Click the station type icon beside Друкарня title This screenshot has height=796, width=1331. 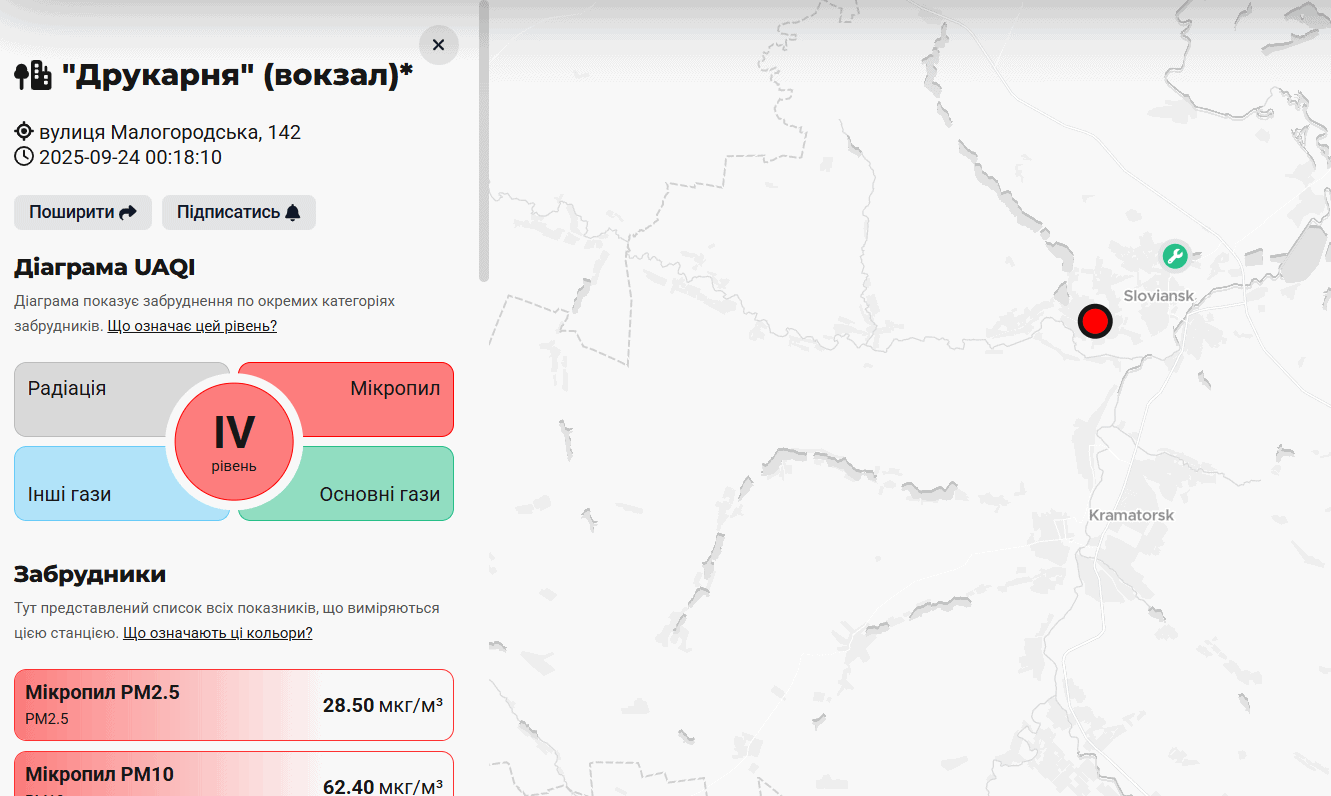click(33, 76)
